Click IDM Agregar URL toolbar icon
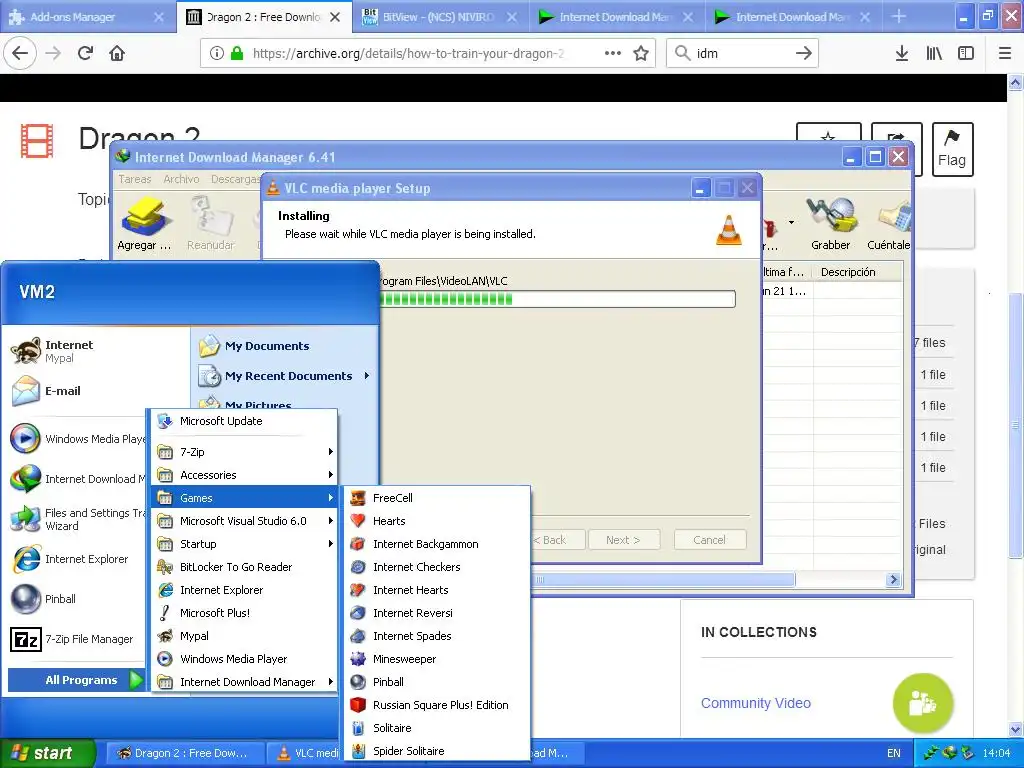The width and height of the screenshot is (1024, 768). point(144,224)
